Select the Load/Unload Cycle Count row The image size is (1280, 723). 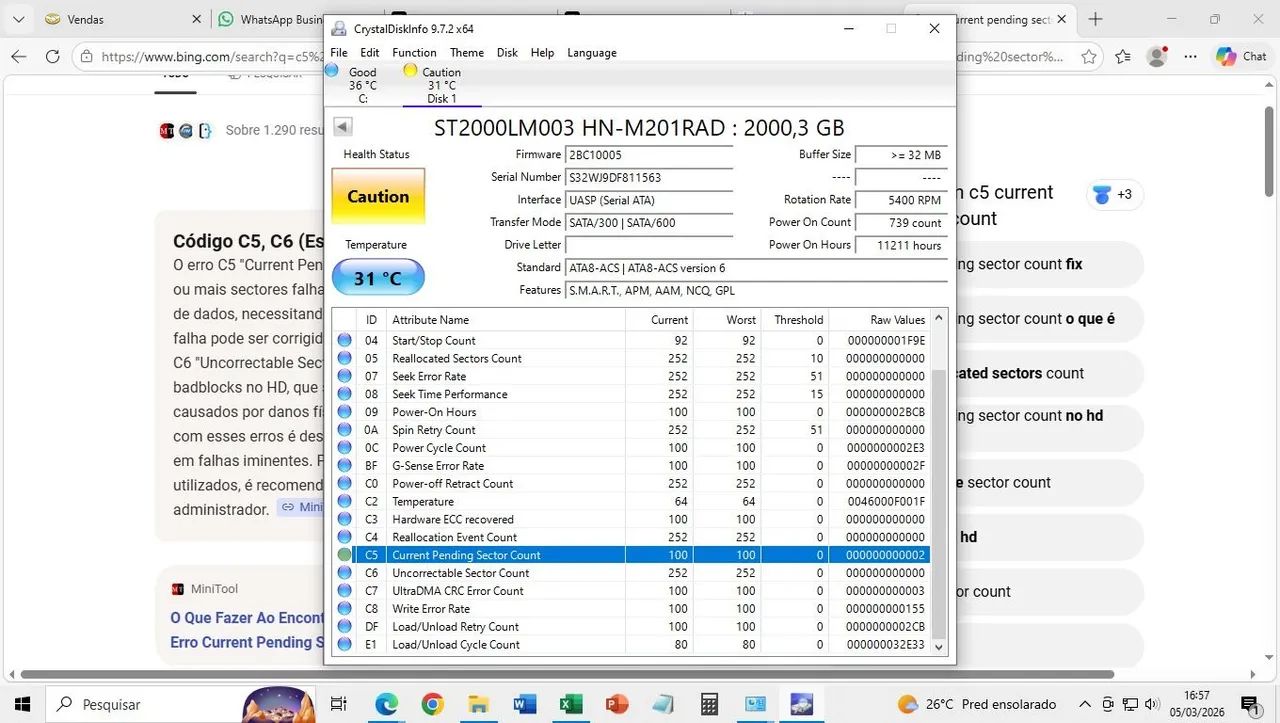tap(631, 645)
